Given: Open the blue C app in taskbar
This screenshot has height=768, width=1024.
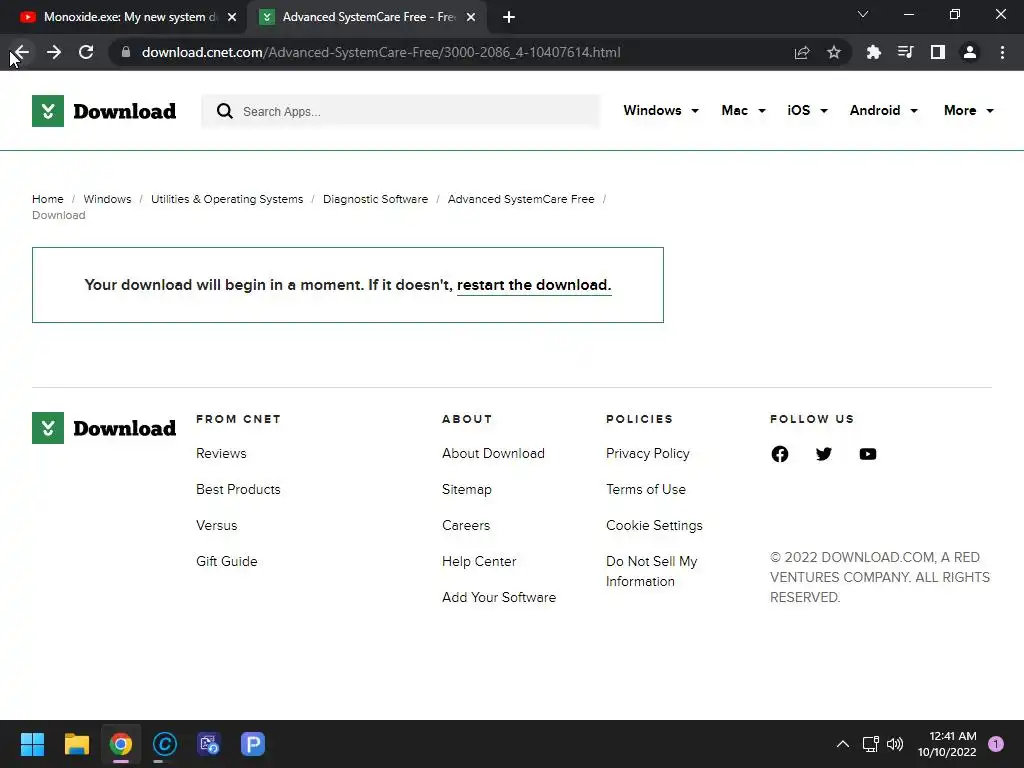Looking at the screenshot, I should tap(165, 744).
